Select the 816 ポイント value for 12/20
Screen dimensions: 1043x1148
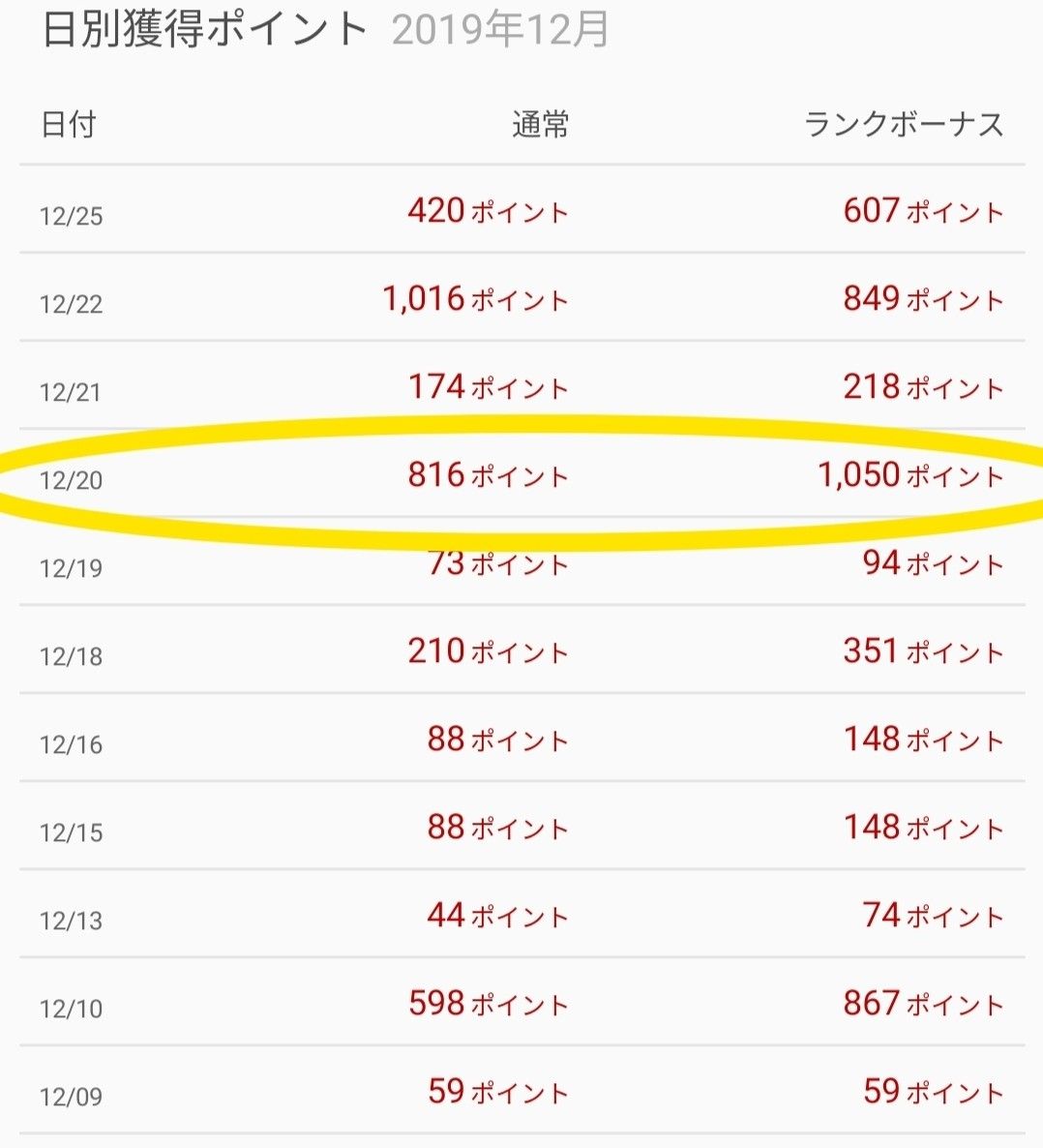(x=488, y=475)
